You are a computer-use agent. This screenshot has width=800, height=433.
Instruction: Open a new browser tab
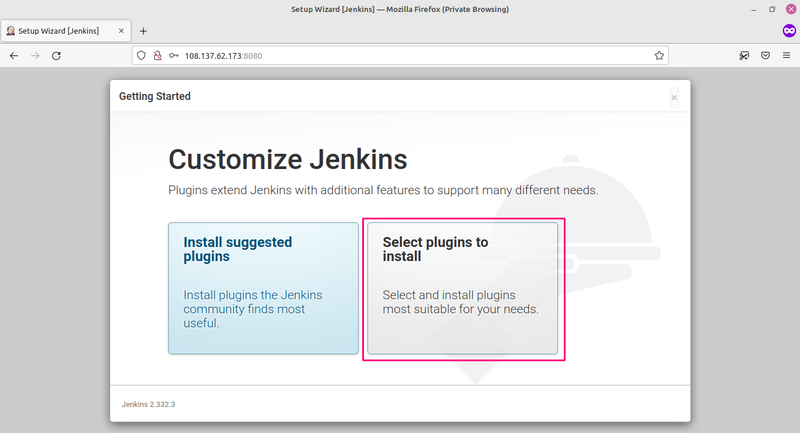(143, 31)
